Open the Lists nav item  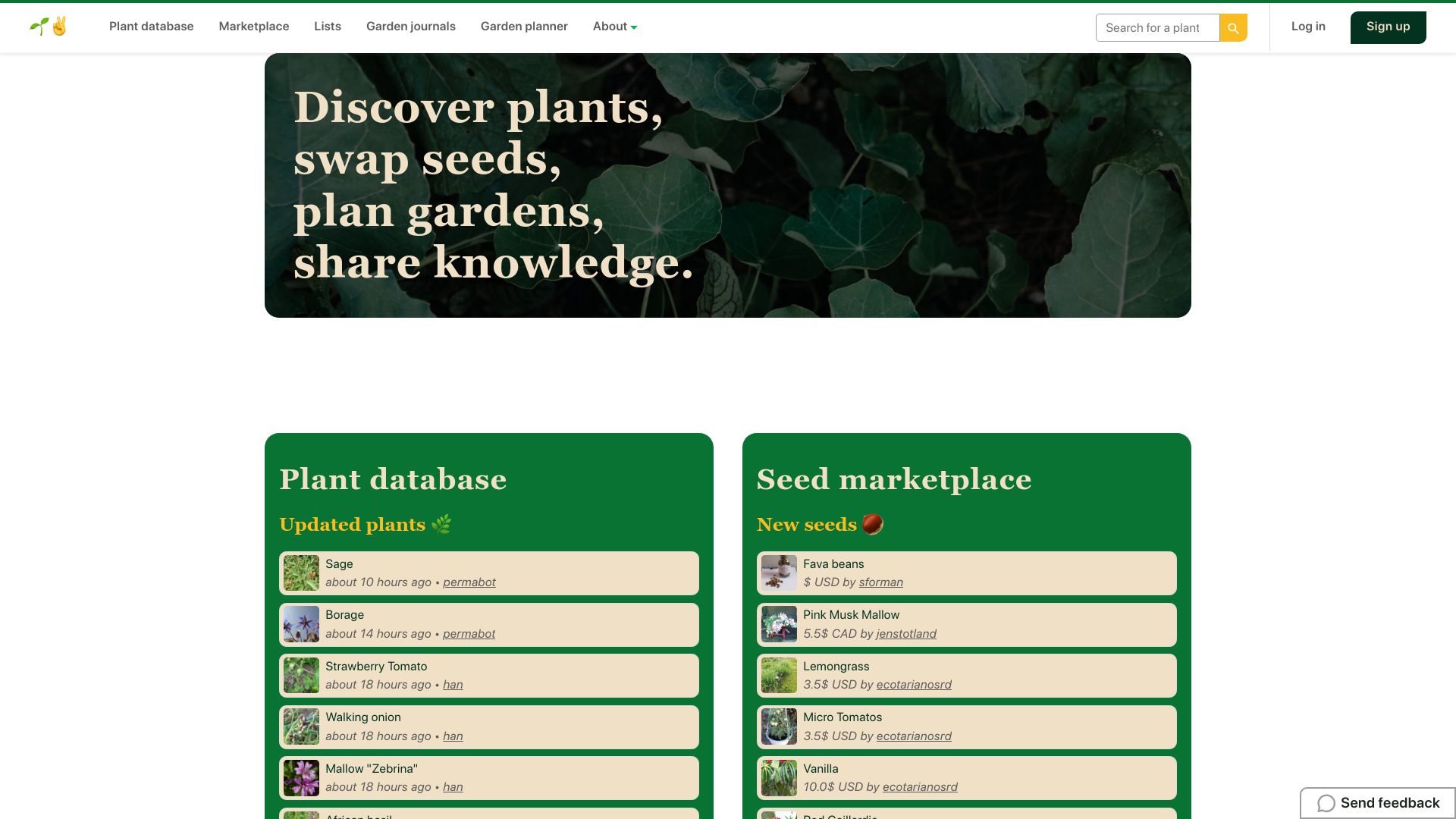point(328,27)
